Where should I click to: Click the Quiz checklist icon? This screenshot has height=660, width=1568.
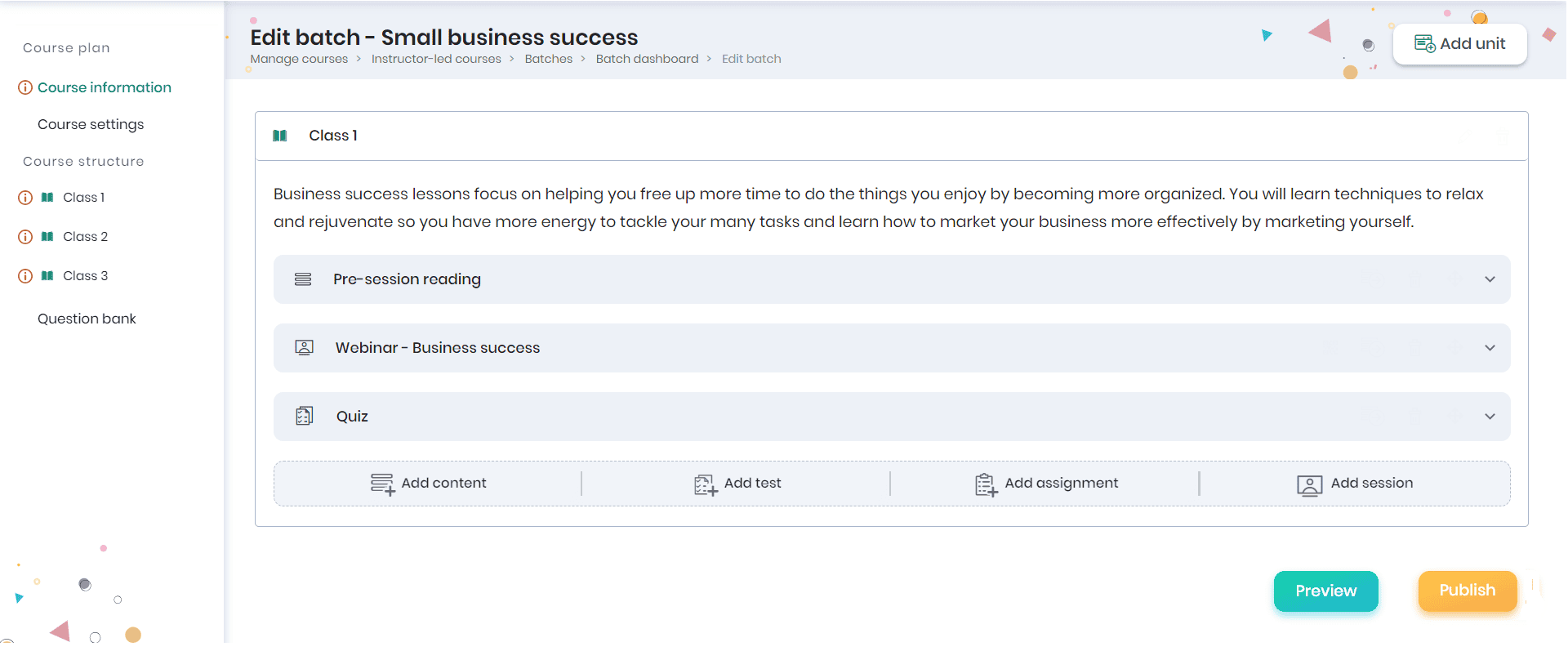pyautogui.click(x=304, y=417)
